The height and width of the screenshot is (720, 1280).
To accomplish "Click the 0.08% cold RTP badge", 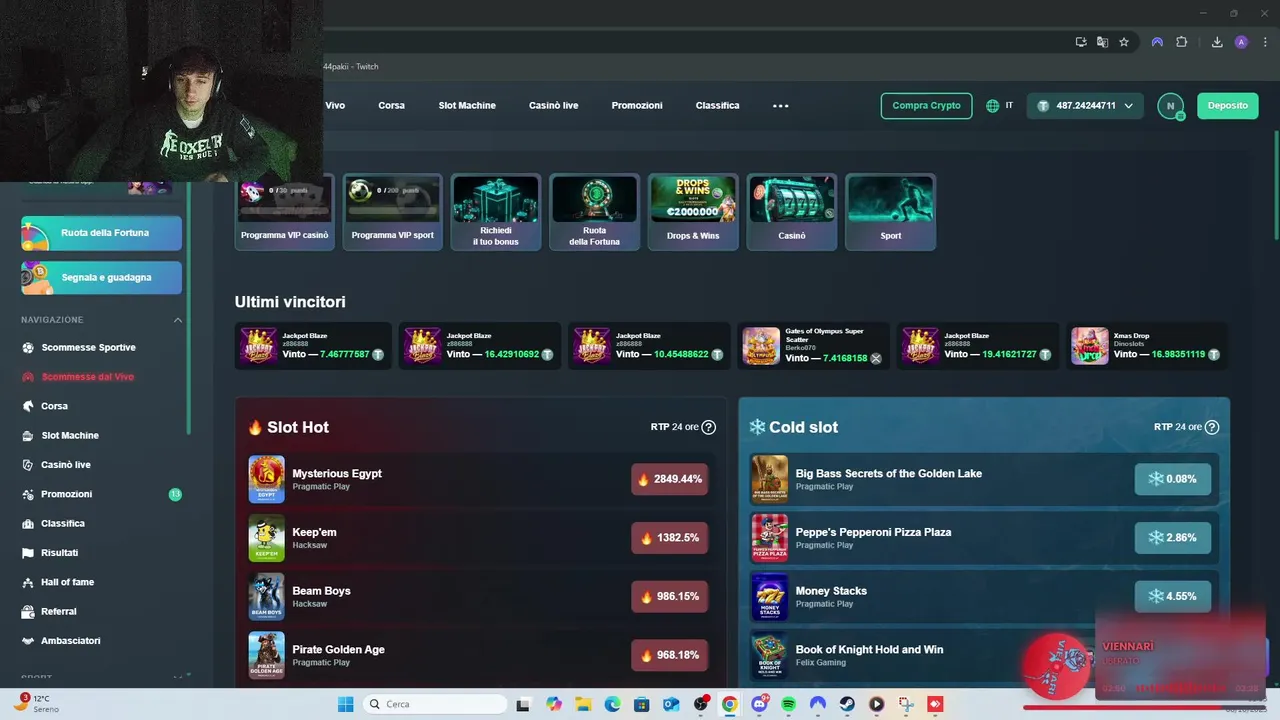I will coord(1173,480).
